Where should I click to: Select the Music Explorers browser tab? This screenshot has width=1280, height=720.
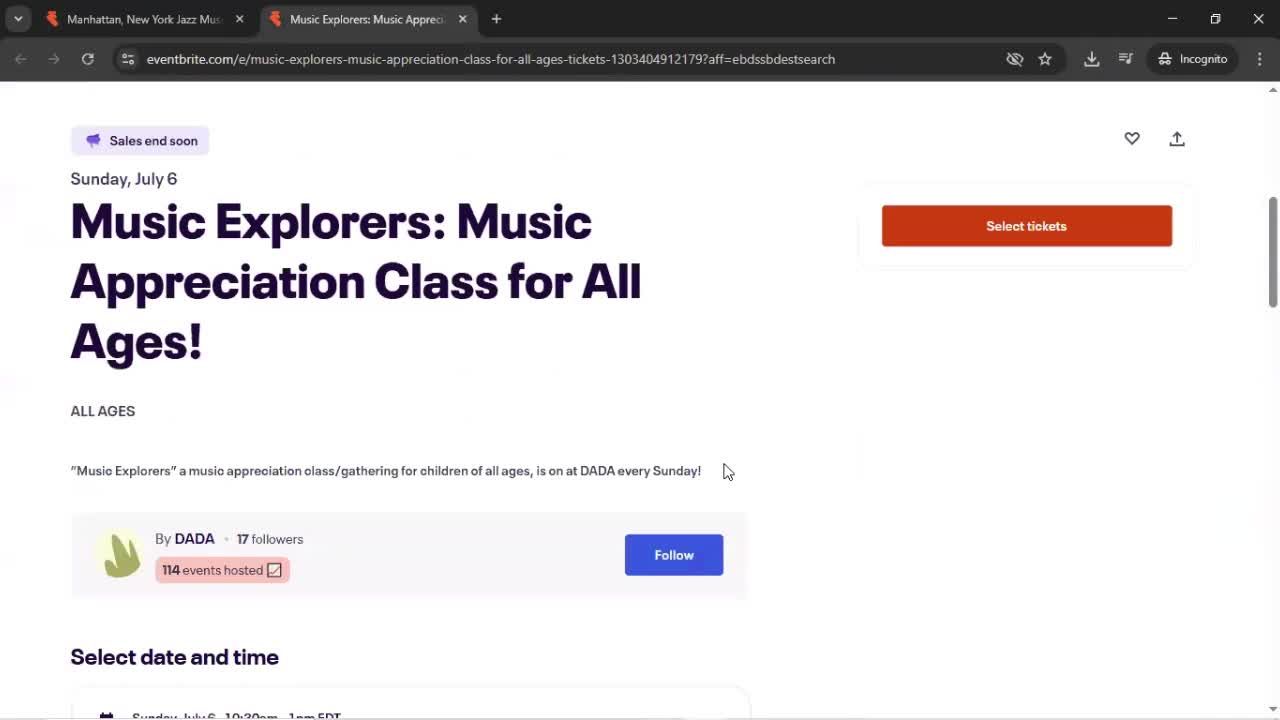(368, 19)
